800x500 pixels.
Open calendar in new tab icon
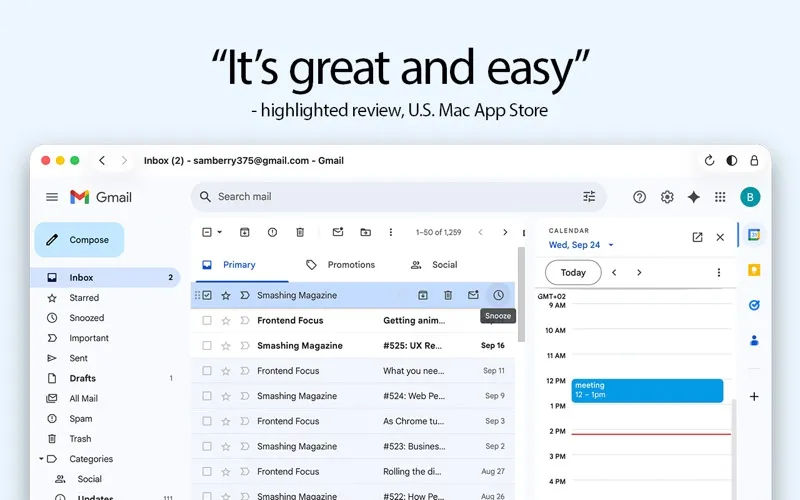pyautogui.click(x=697, y=237)
